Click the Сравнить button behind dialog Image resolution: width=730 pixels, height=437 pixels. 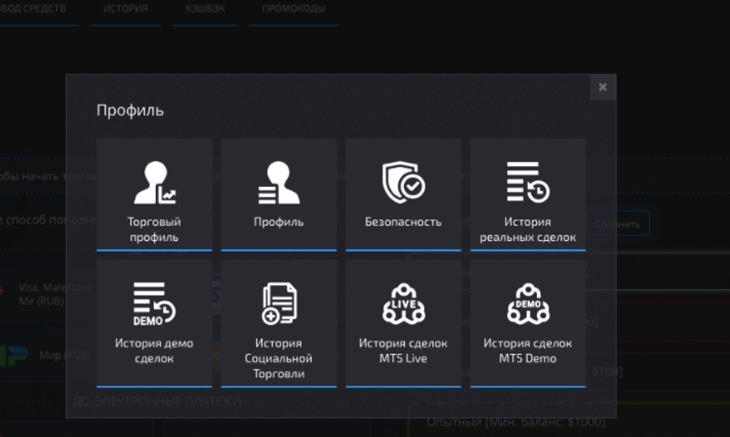[622, 225]
